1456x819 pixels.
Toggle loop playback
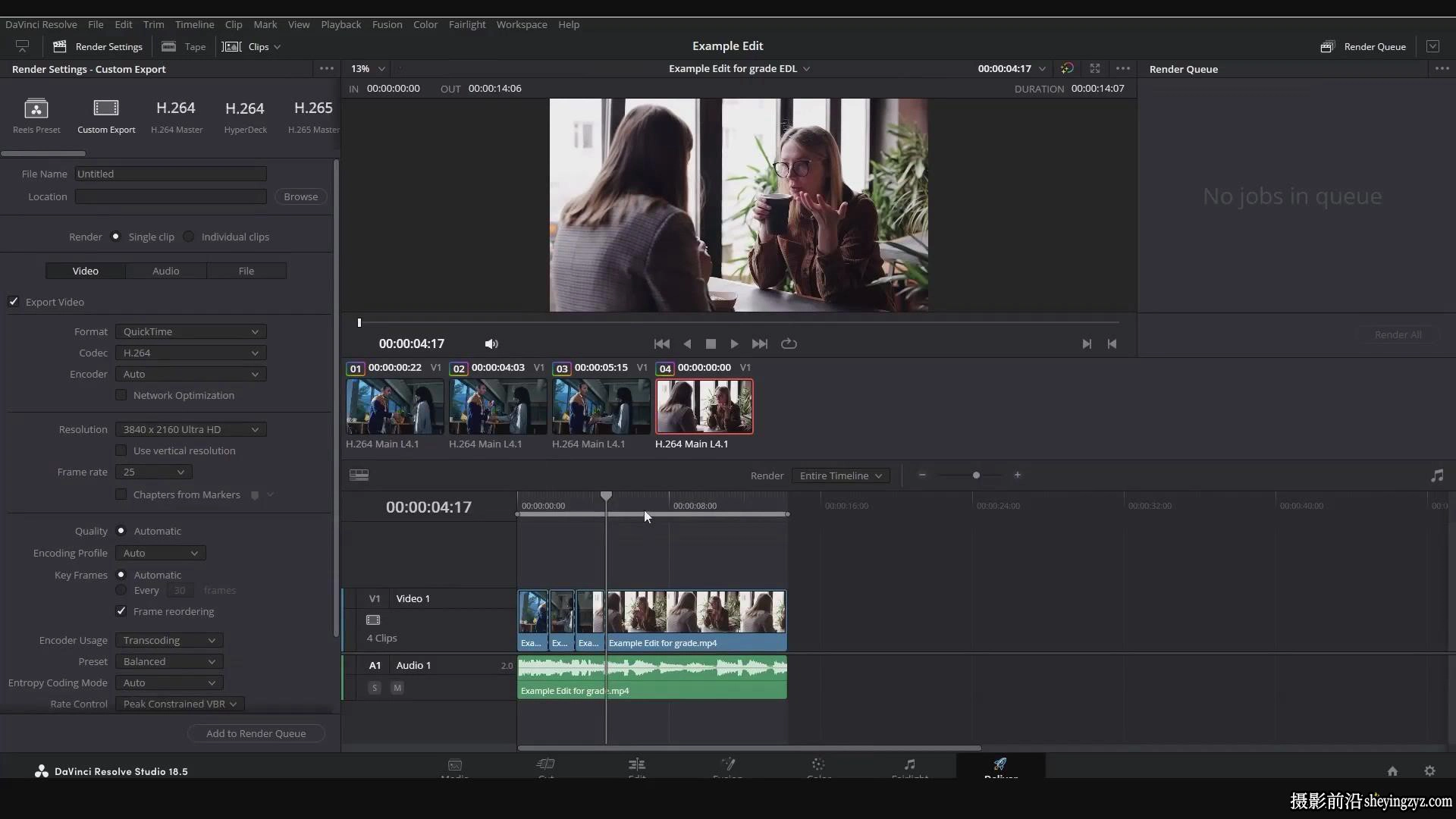point(789,344)
